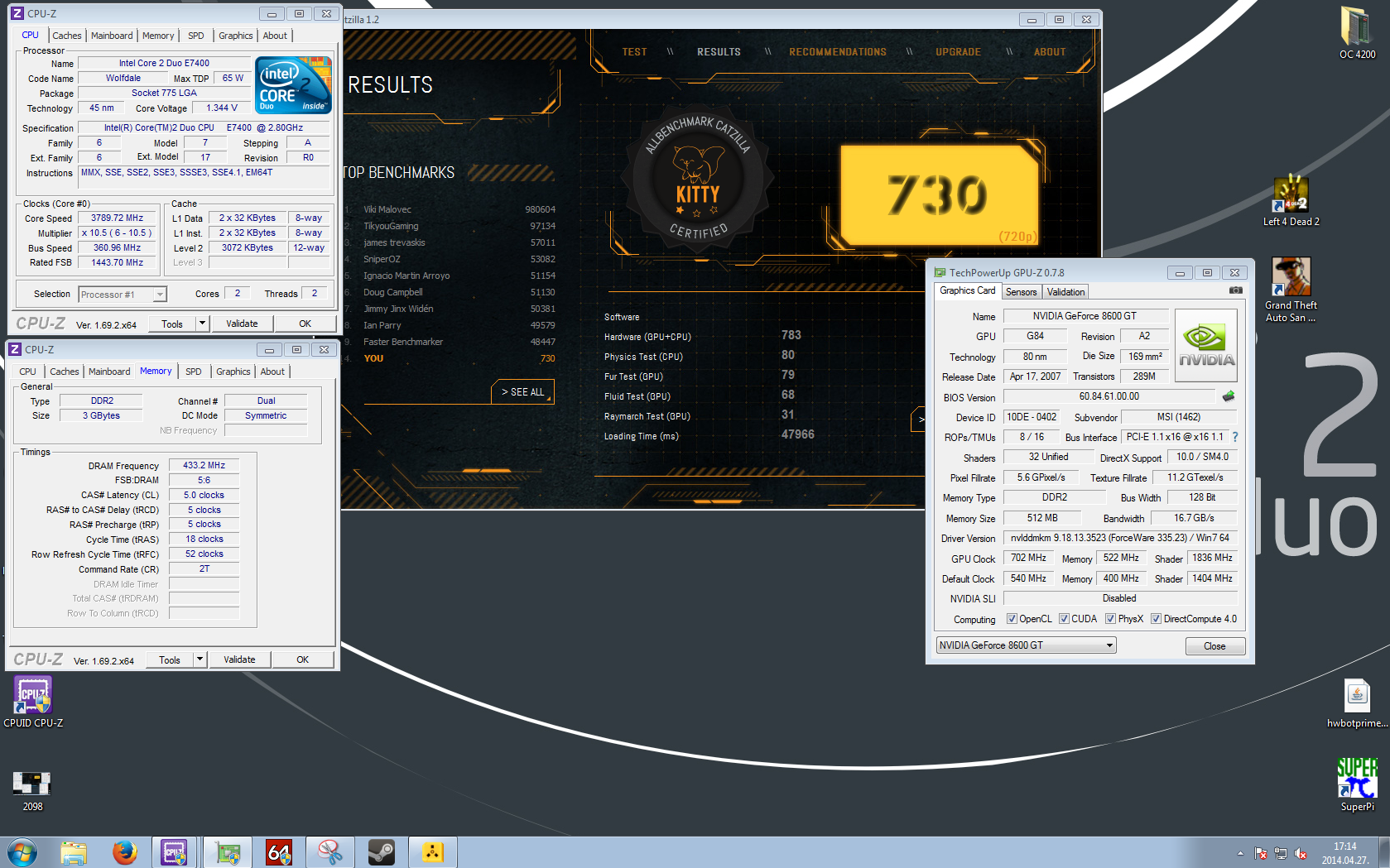Click DRAM Frequency 433.2 MHz value
This screenshot has width=1390, height=868.
click(x=204, y=465)
